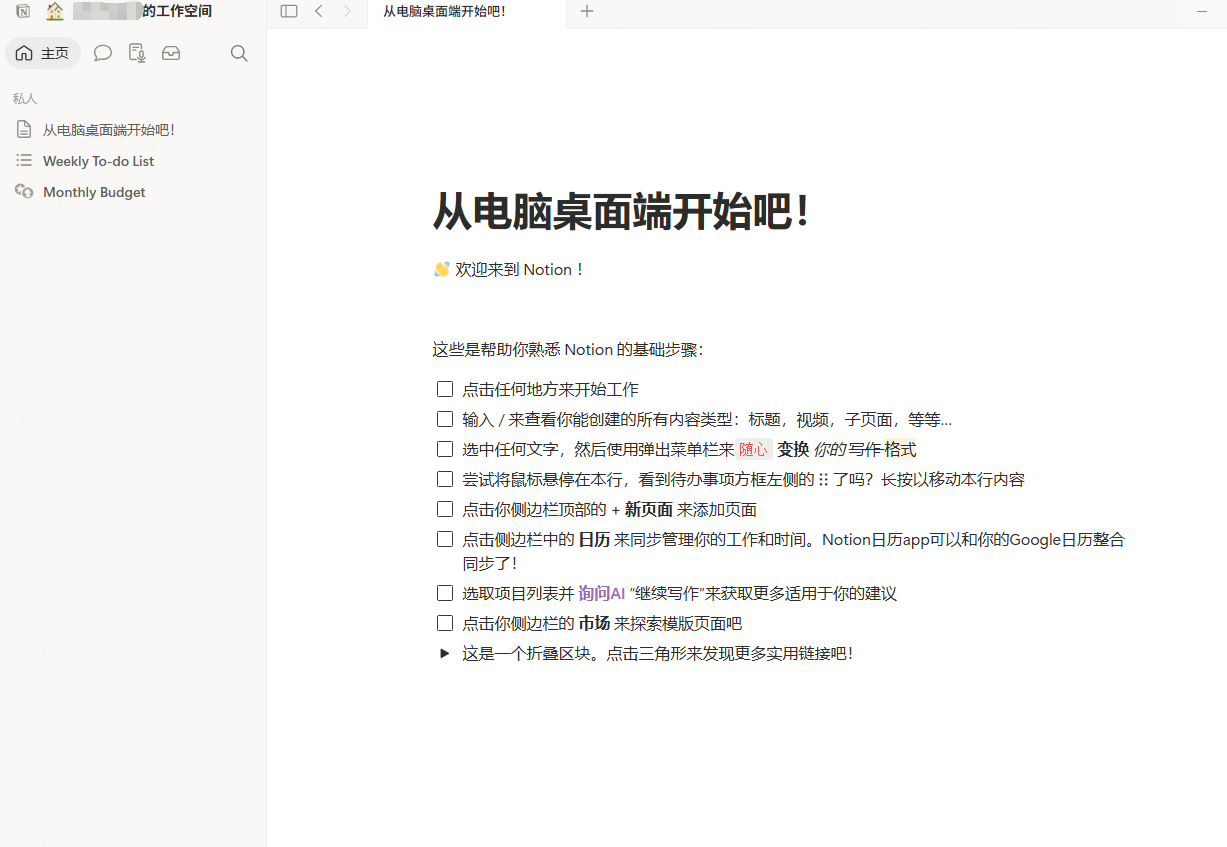
Task: Click the purple 询问AI text
Action: click(x=601, y=593)
